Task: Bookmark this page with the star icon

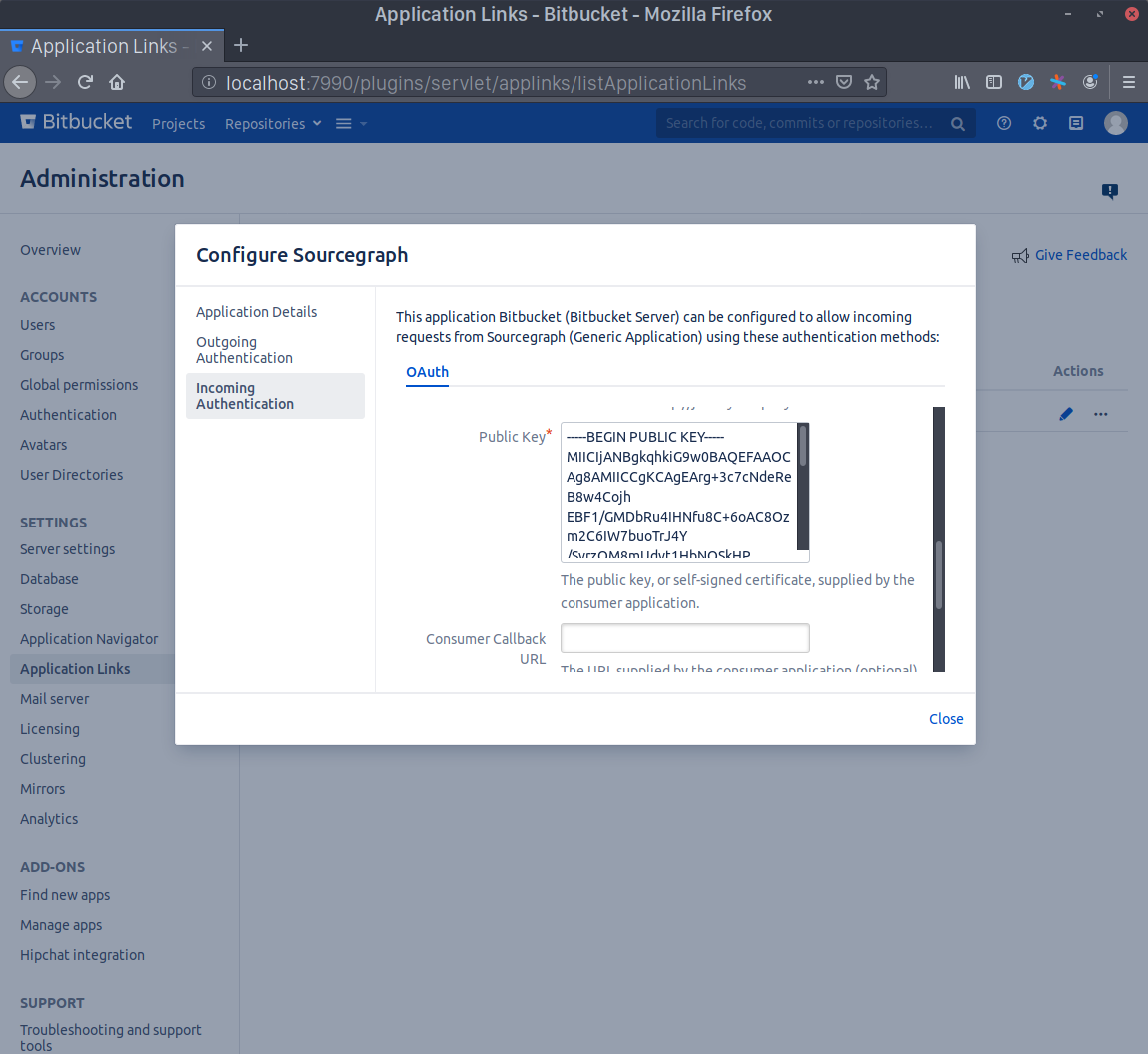Action: click(872, 82)
